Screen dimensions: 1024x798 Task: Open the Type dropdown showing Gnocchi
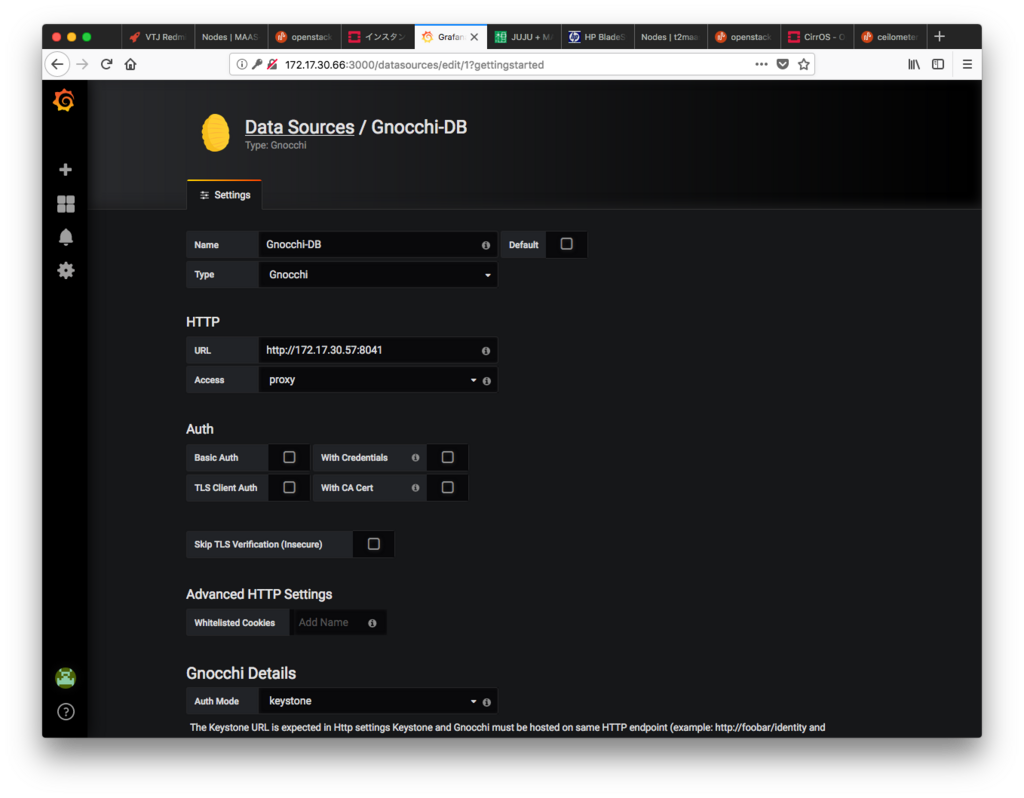tap(378, 275)
